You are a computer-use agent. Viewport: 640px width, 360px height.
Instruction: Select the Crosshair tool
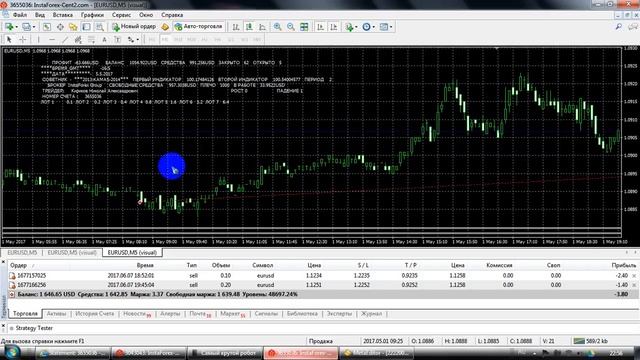[23, 39]
